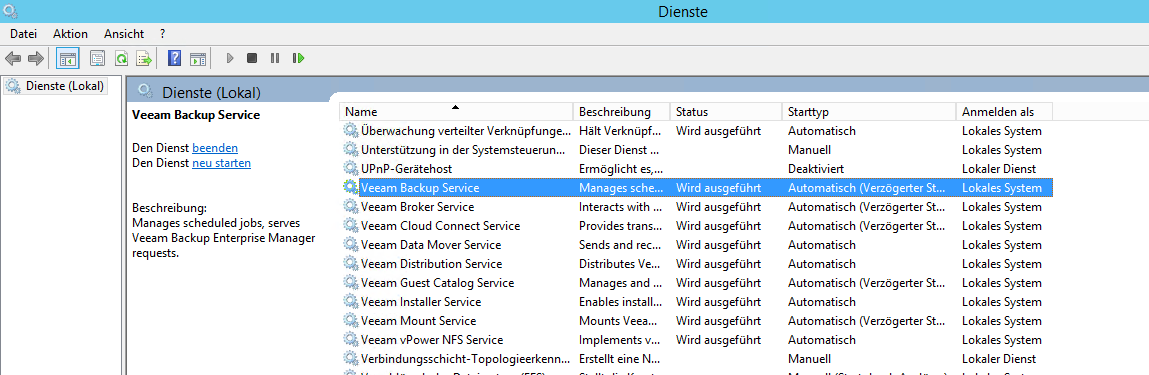Screen dimensions: 1149x375
Task: Click the Export list toolbar icon
Action: [x=144, y=58]
